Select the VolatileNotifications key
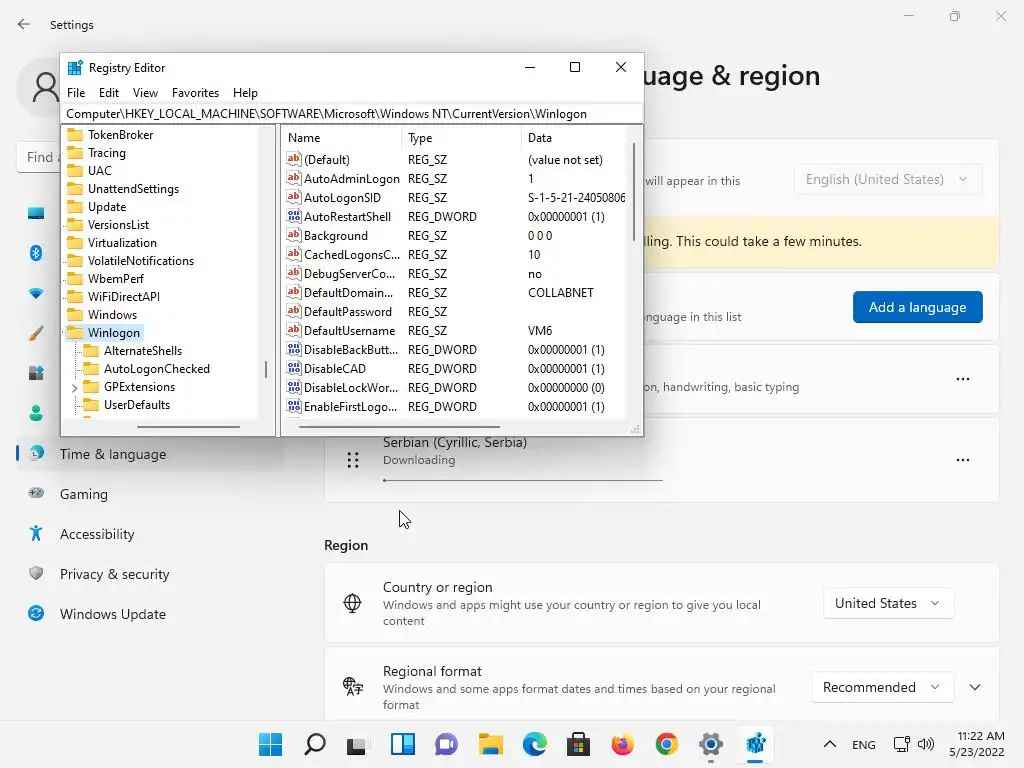1024x768 pixels. click(x=140, y=261)
